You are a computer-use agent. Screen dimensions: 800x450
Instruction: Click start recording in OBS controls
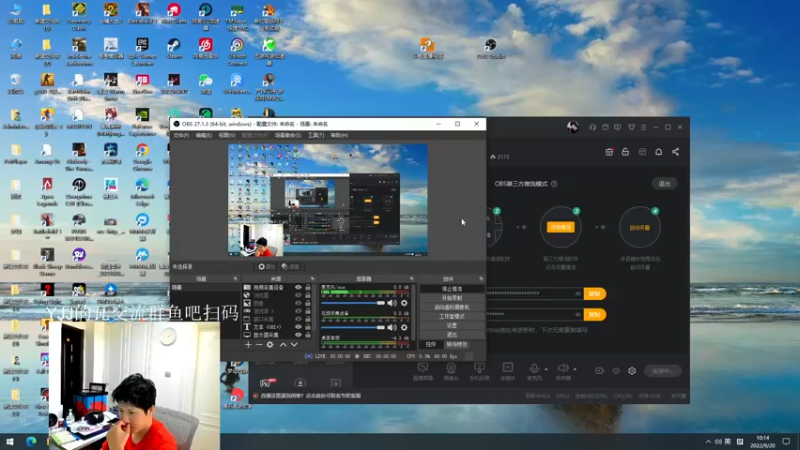[x=452, y=298]
